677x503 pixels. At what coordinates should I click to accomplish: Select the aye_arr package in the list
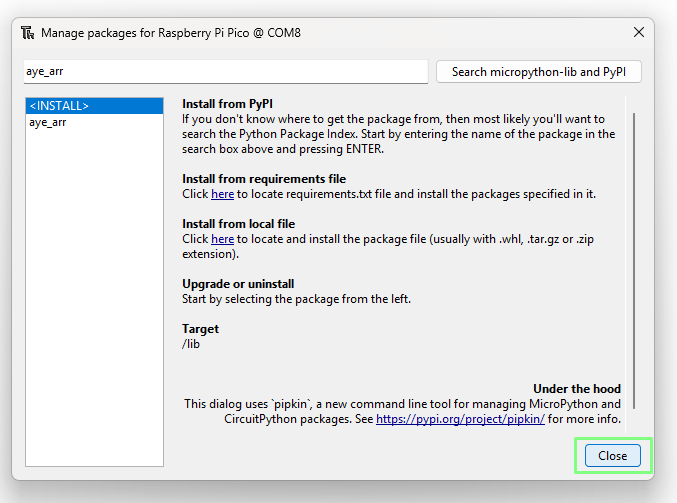pos(94,122)
